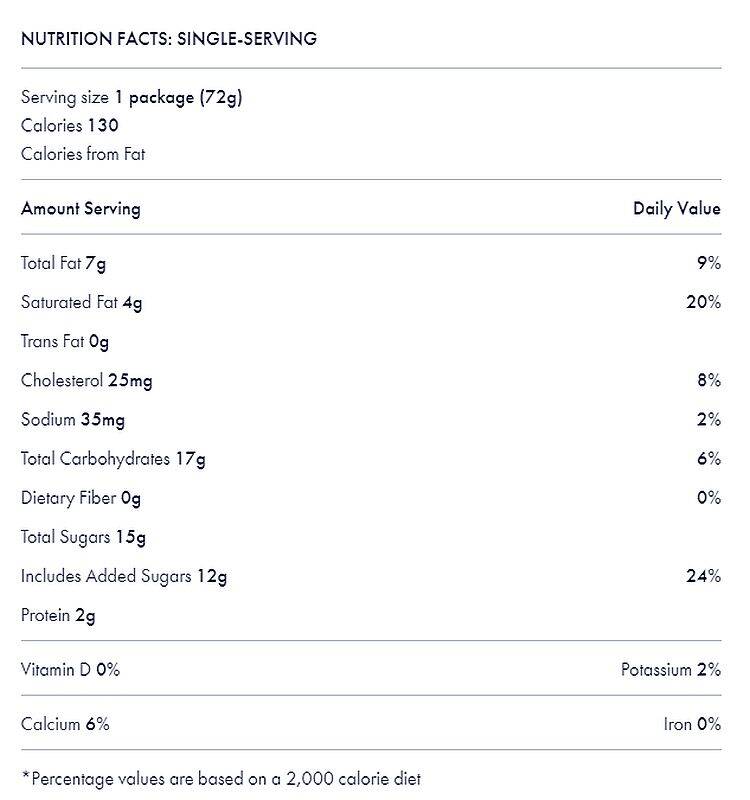750x800 pixels.
Task: Click the Serving size 1 package (72g) text
Action: pyautogui.click(x=131, y=97)
